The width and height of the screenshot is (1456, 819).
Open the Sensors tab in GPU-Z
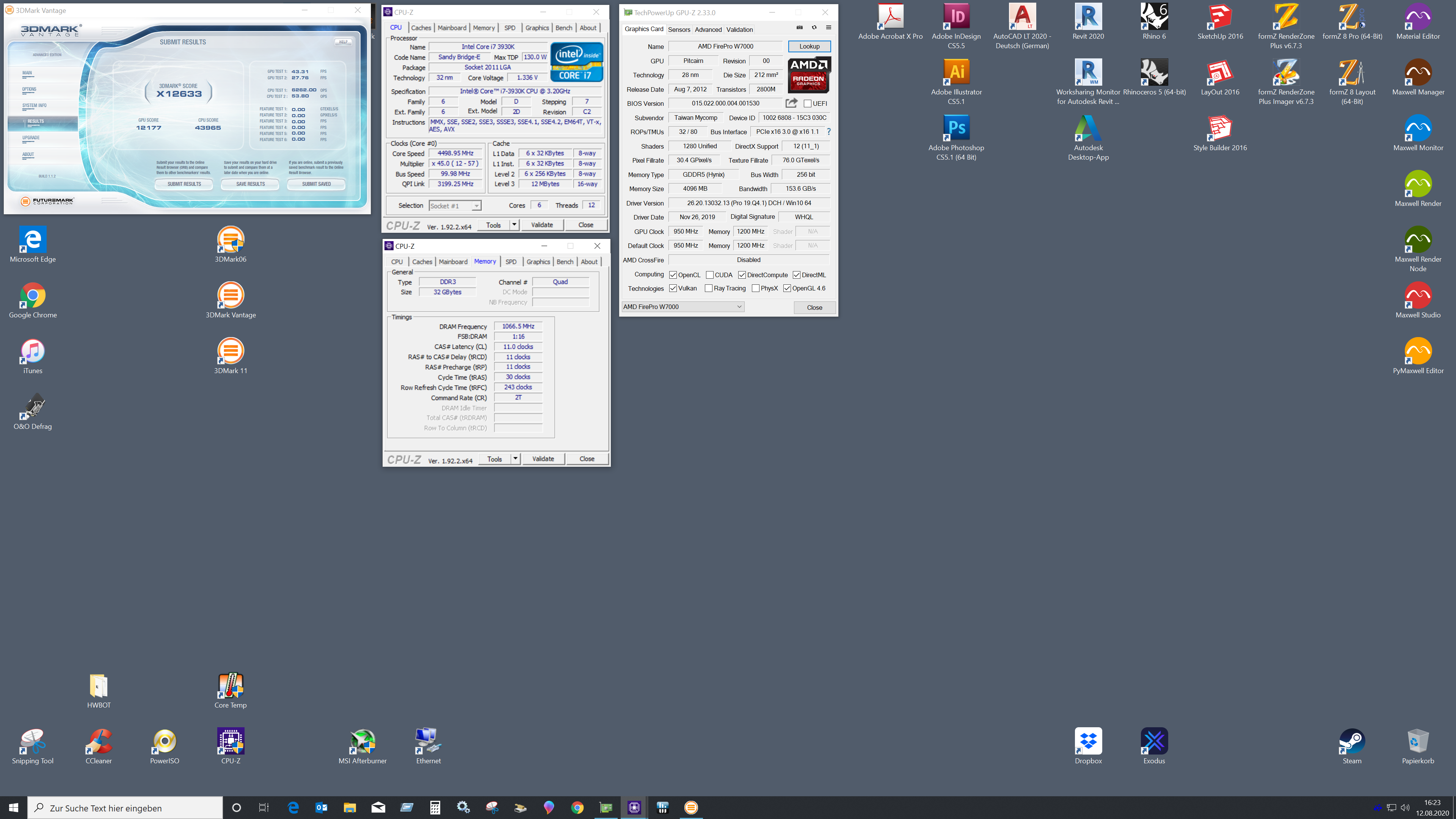pyautogui.click(x=679, y=30)
